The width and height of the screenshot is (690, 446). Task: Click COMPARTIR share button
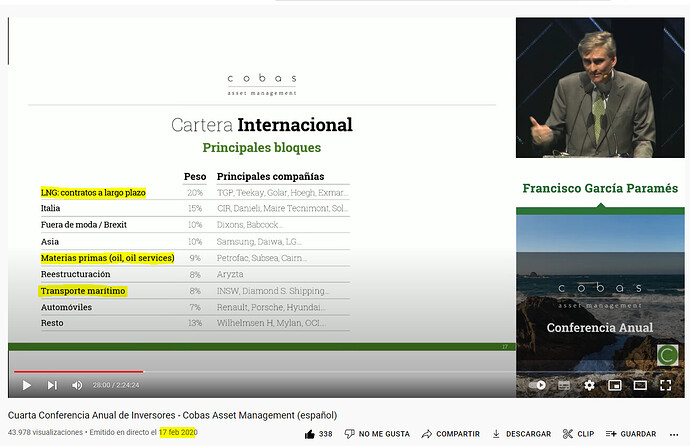point(451,434)
